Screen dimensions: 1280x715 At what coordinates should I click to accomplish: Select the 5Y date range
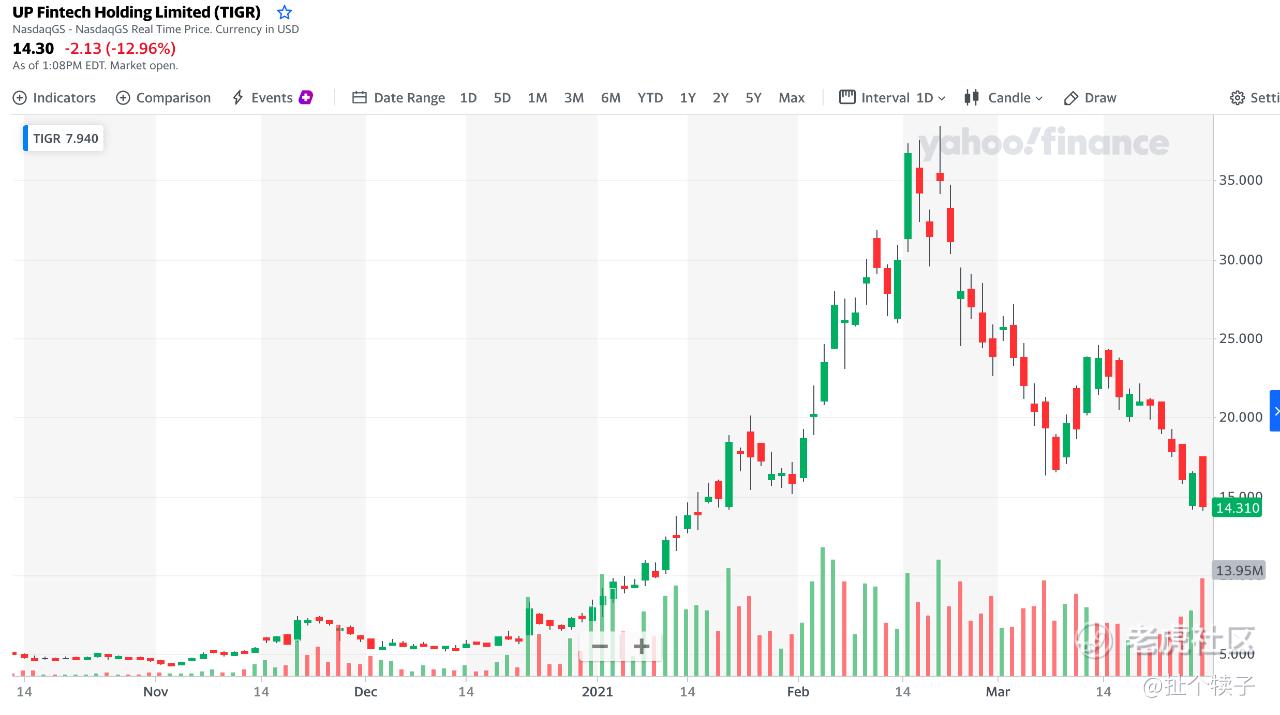pos(754,97)
